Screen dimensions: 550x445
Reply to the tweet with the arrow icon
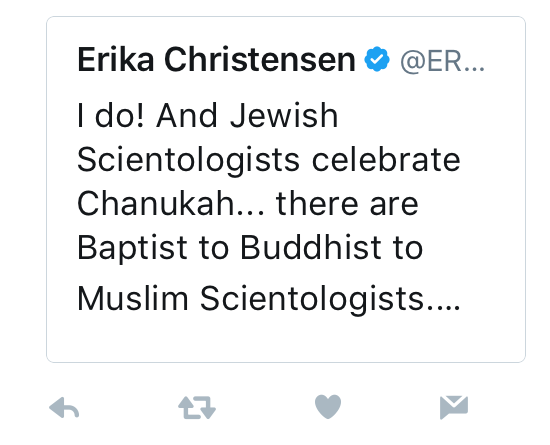64,407
